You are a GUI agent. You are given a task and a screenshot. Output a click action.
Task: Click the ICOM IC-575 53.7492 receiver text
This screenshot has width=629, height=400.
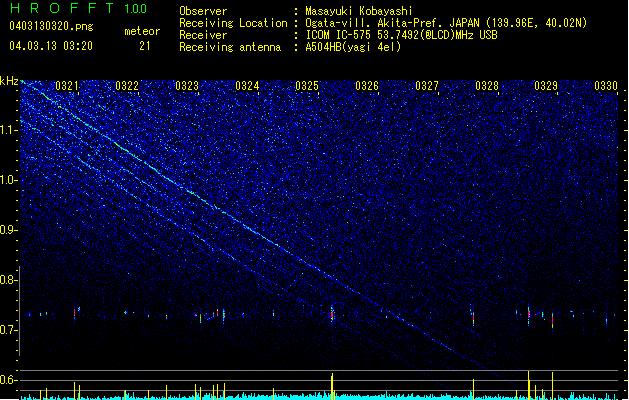401,35
